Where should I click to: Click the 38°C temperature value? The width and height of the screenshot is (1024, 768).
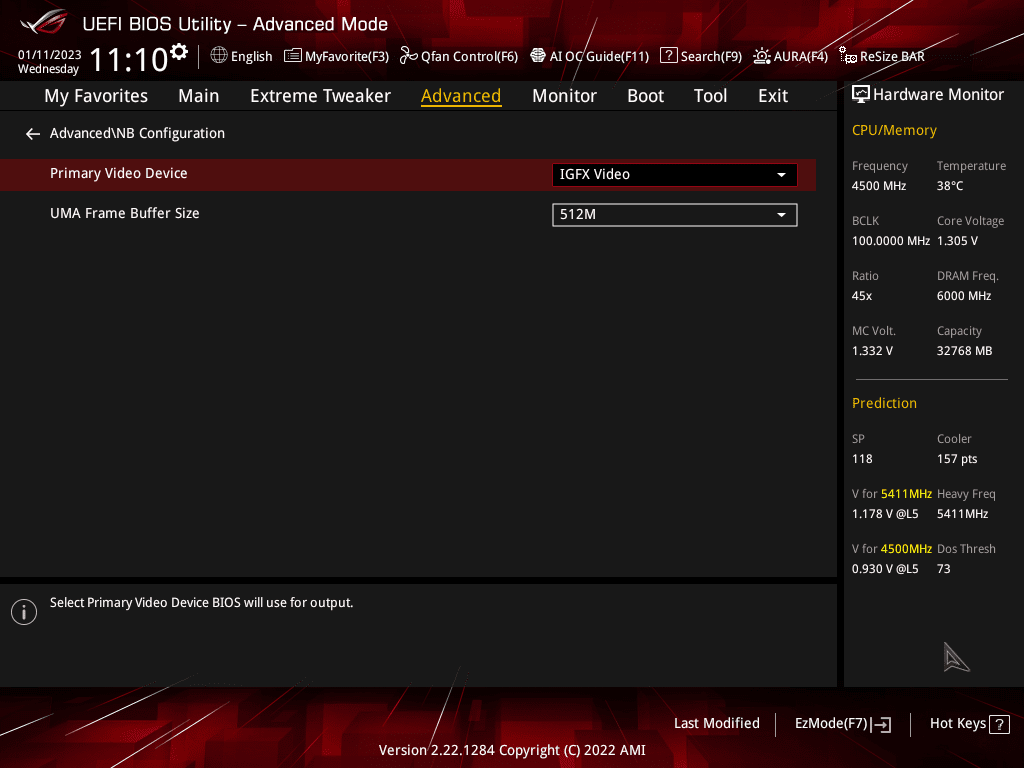950,186
